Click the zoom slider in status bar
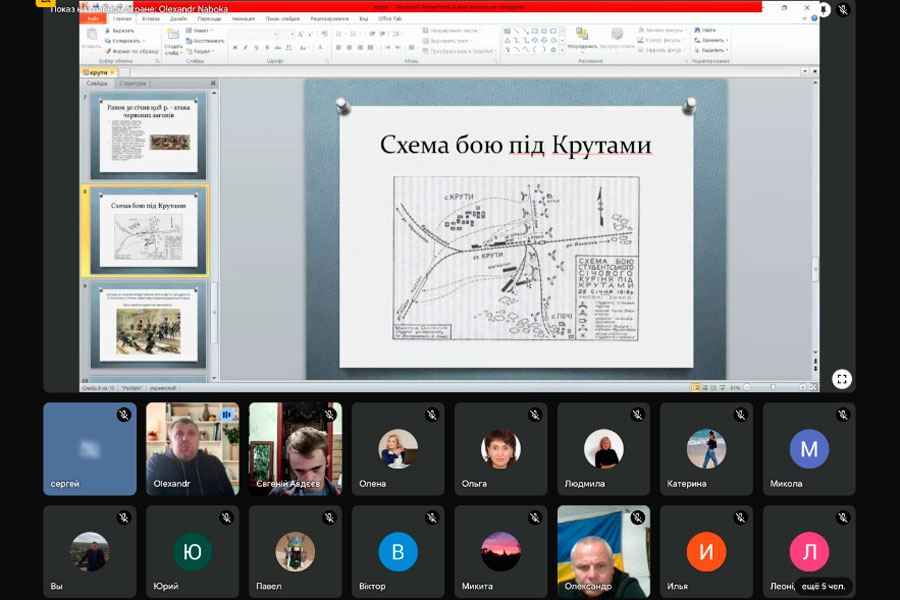Image resolution: width=900 pixels, height=600 pixels. [x=773, y=388]
